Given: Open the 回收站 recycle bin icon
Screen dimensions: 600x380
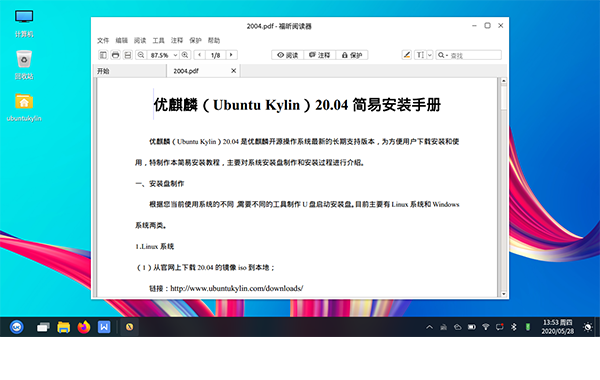Looking at the screenshot, I should [x=24, y=65].
